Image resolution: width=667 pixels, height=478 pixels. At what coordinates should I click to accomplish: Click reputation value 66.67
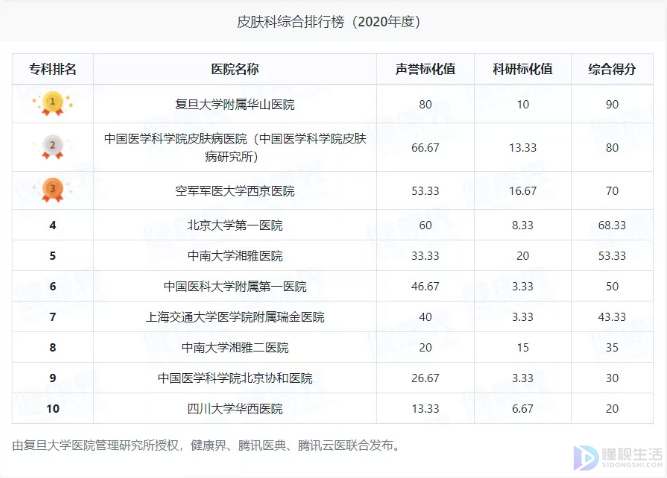coord(425,148)
